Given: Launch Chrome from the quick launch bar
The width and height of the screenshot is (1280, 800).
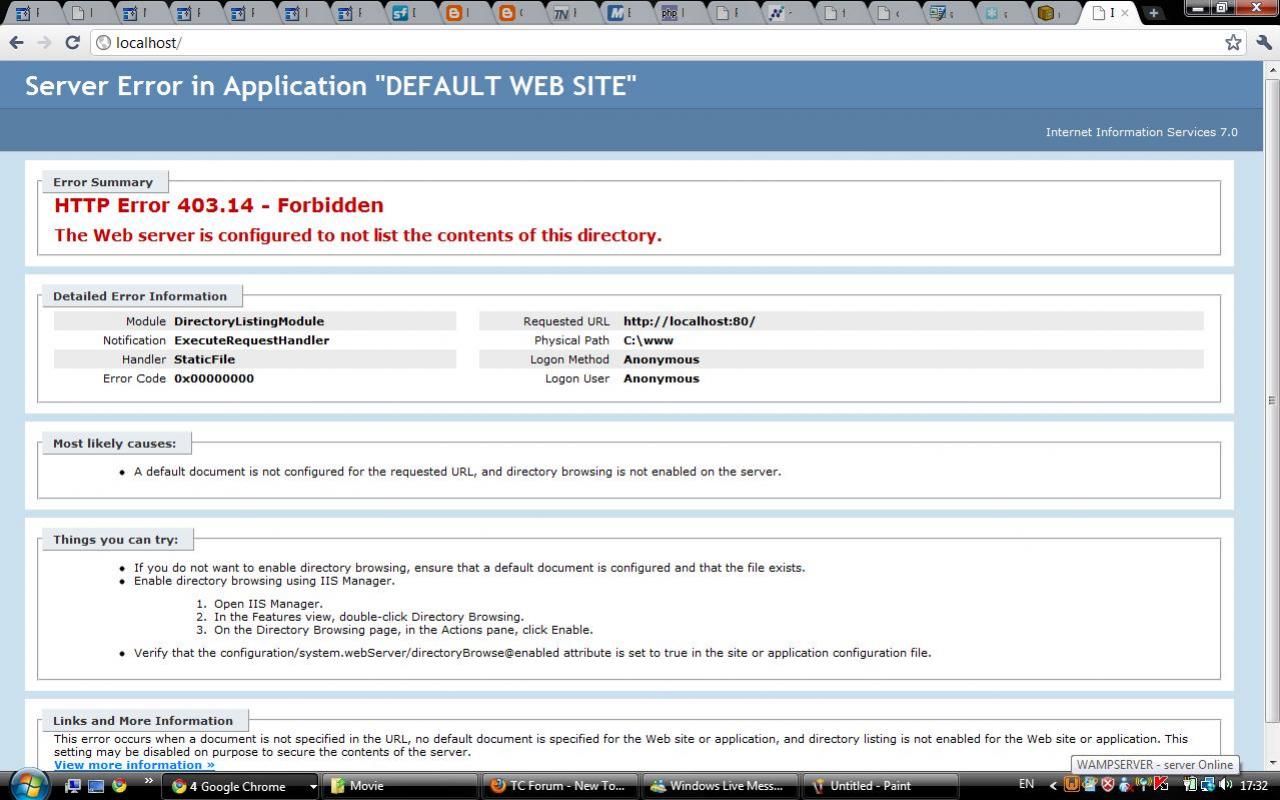Looking at the screenshot, I should 120,786.
